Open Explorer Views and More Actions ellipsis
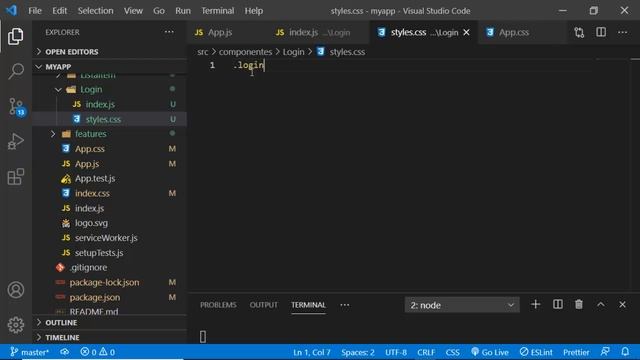The height and width of the screenshot is (360, 640). coord(169,32)
